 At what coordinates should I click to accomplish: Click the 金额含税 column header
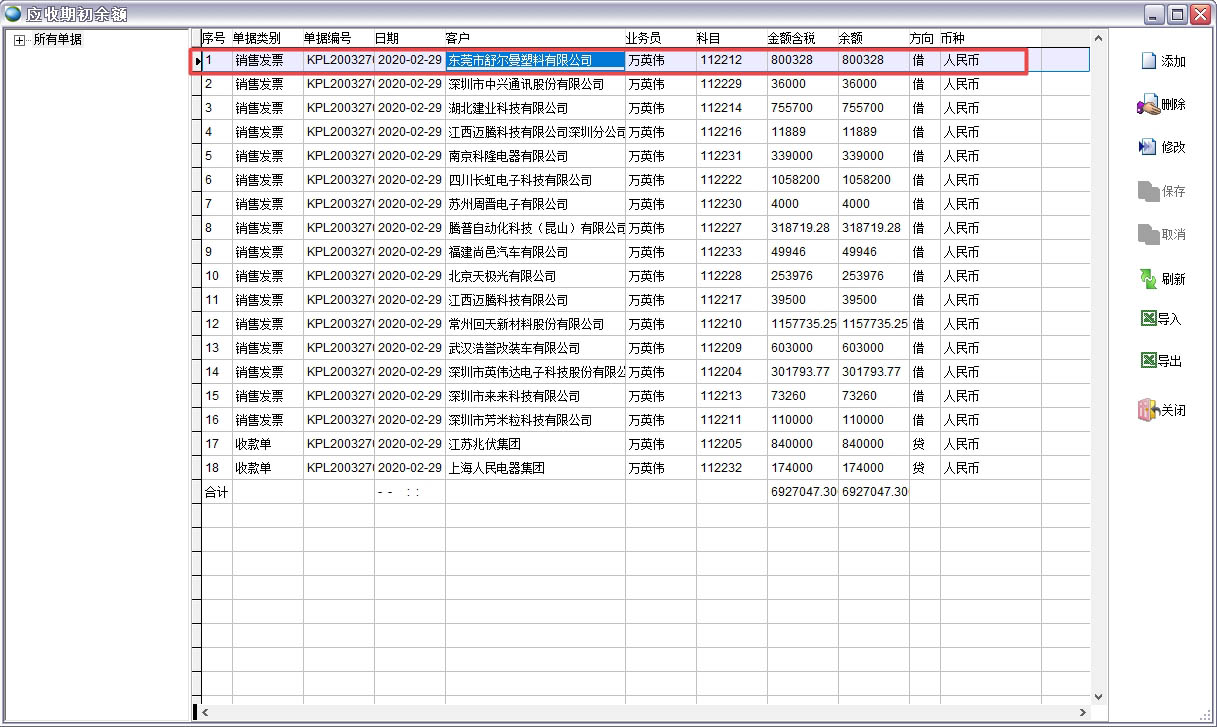click(x=791, y=38)
